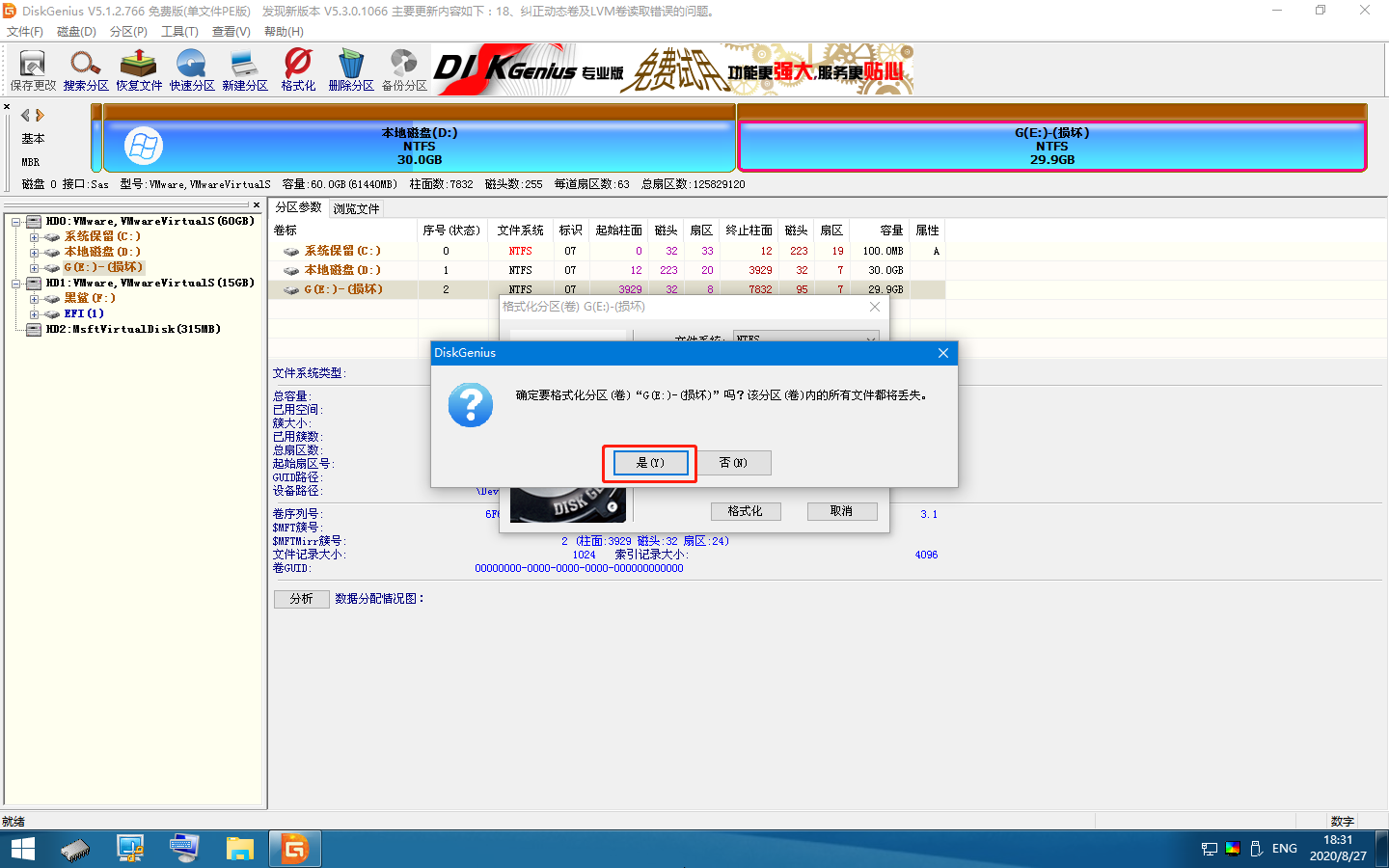Click the DiskGenius professional edition banner
The image size is (1389, 868).
673,69
